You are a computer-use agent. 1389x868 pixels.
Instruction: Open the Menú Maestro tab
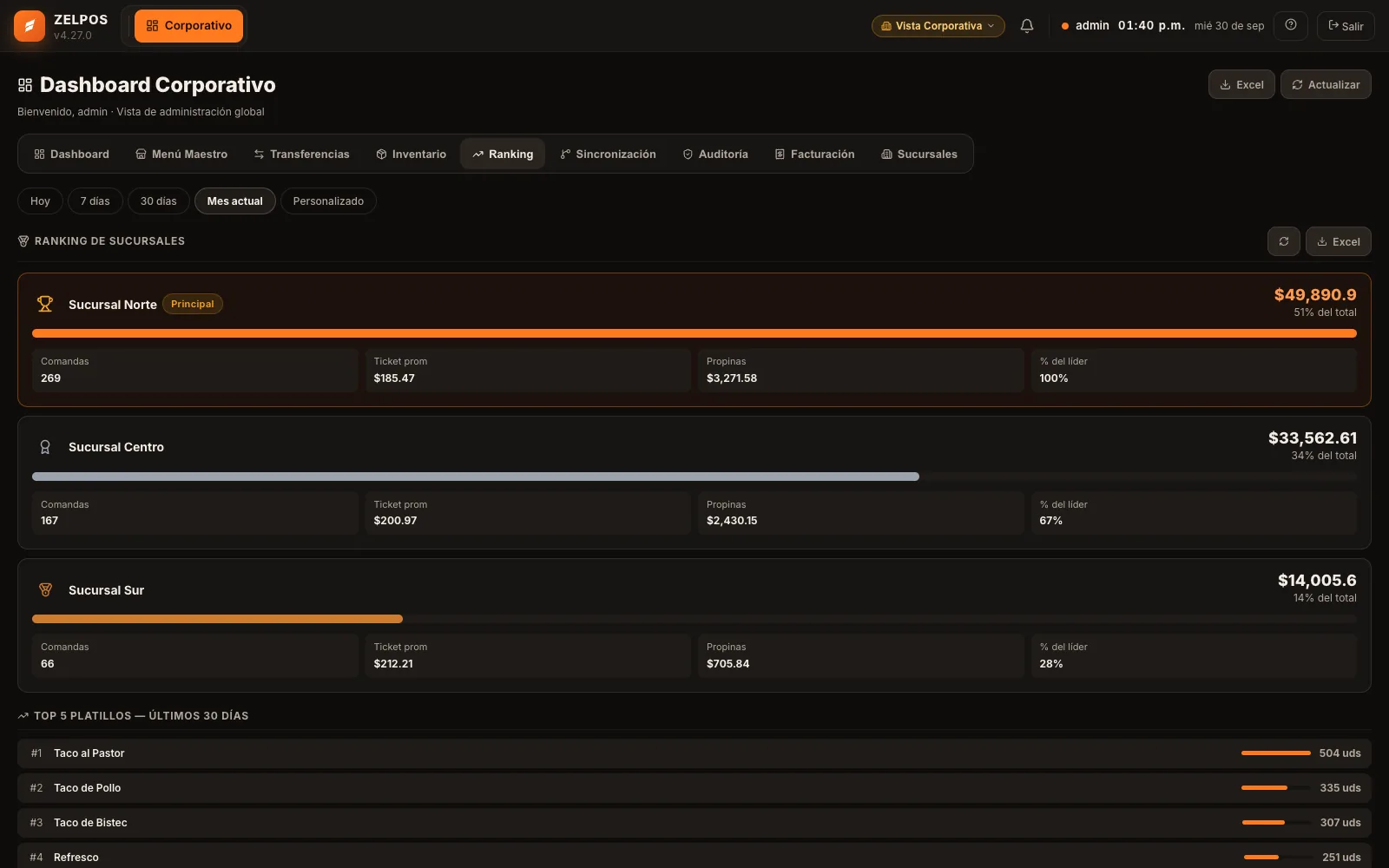click(x=181, y=154)
